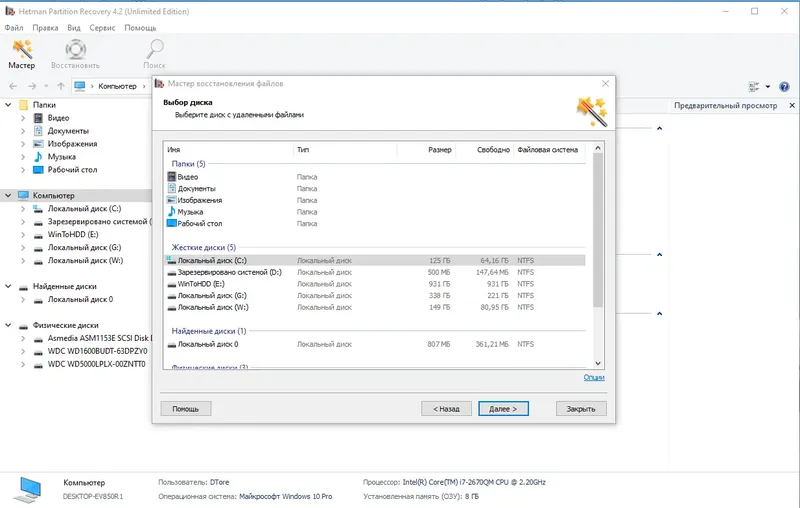Select Локальный диск (G:) in left tree
800x508 pixels.
point(84,247)
